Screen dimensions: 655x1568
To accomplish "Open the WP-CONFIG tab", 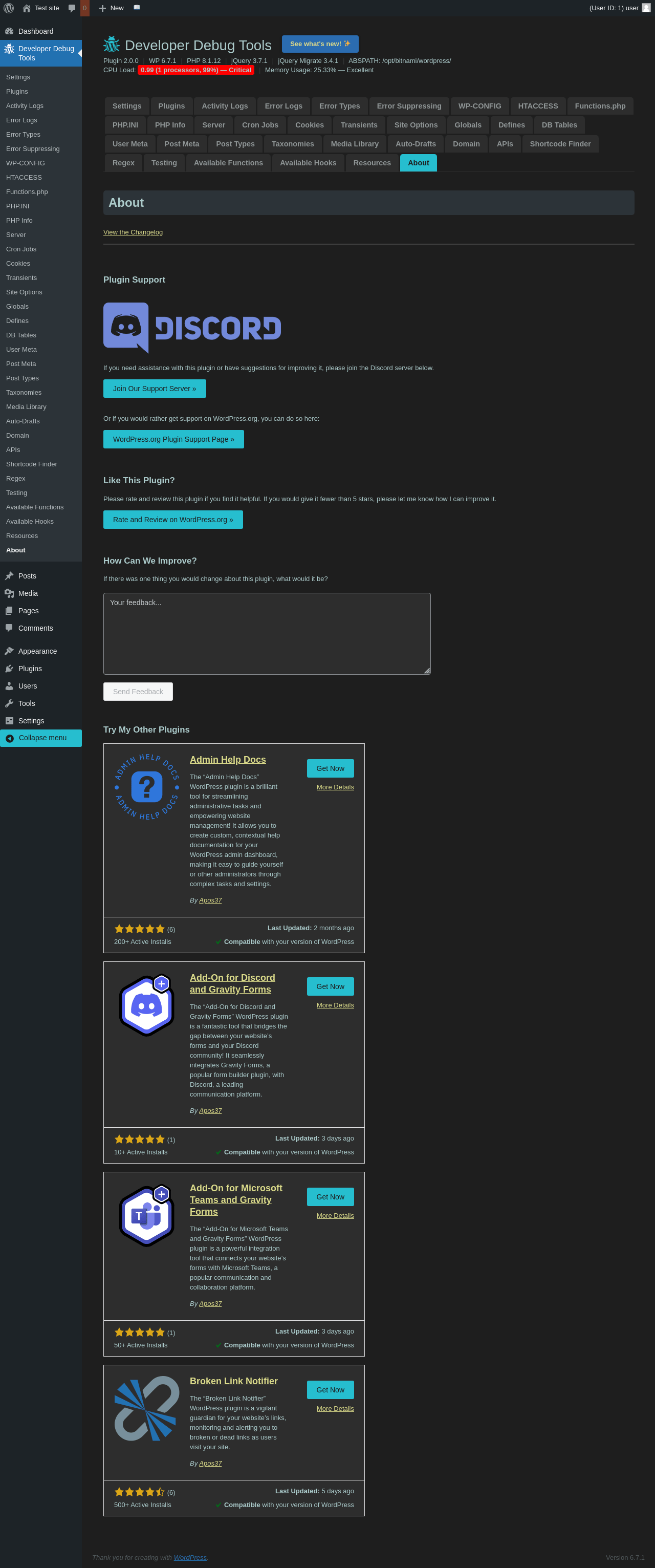I will coord(479,106).
